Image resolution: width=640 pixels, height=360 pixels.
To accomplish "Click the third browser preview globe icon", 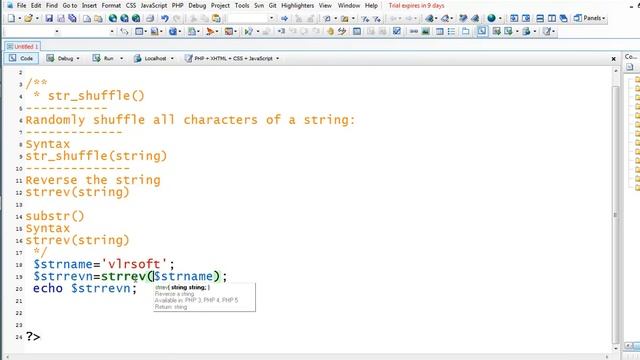I will point(136,18).
